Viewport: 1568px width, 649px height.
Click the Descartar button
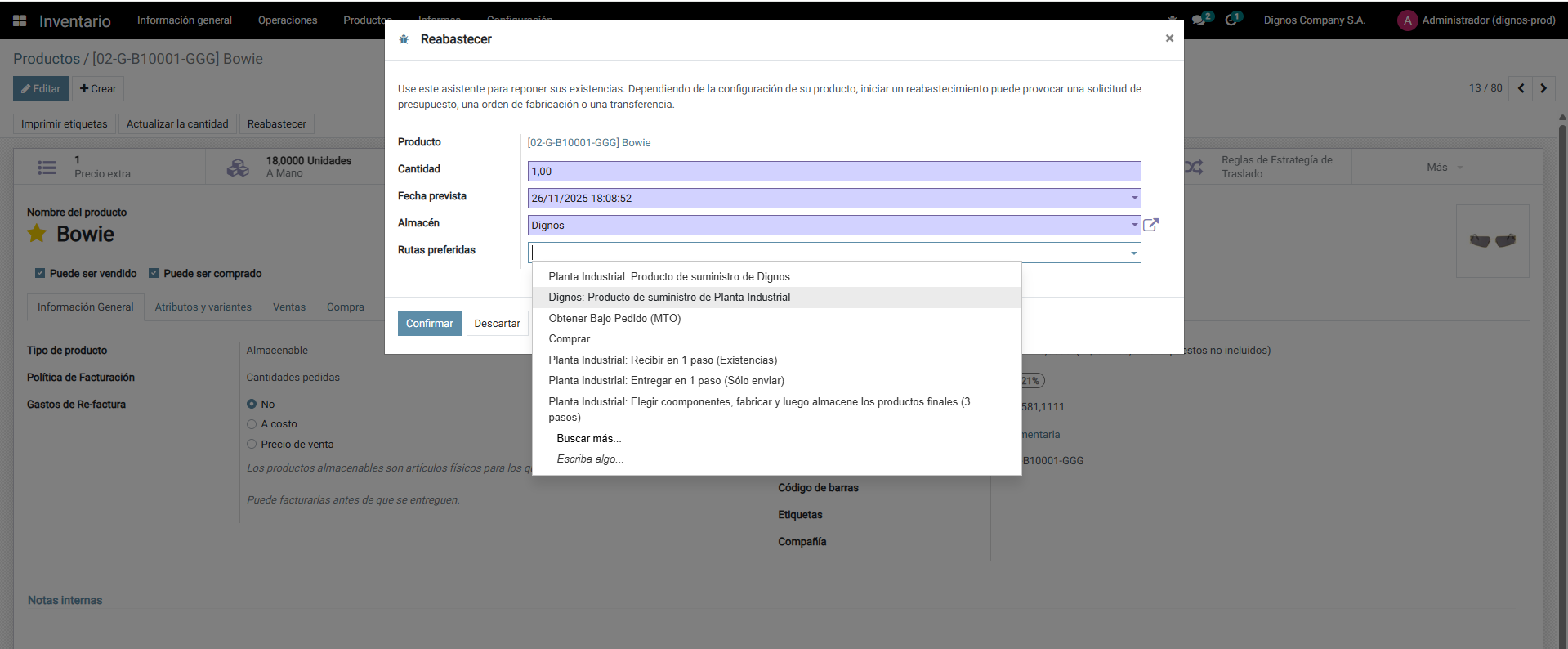click(x=497, y=323)
